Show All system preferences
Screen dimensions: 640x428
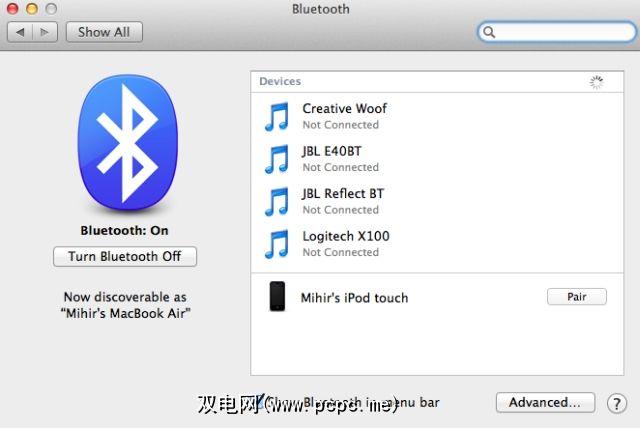click(x=104, y=32)
